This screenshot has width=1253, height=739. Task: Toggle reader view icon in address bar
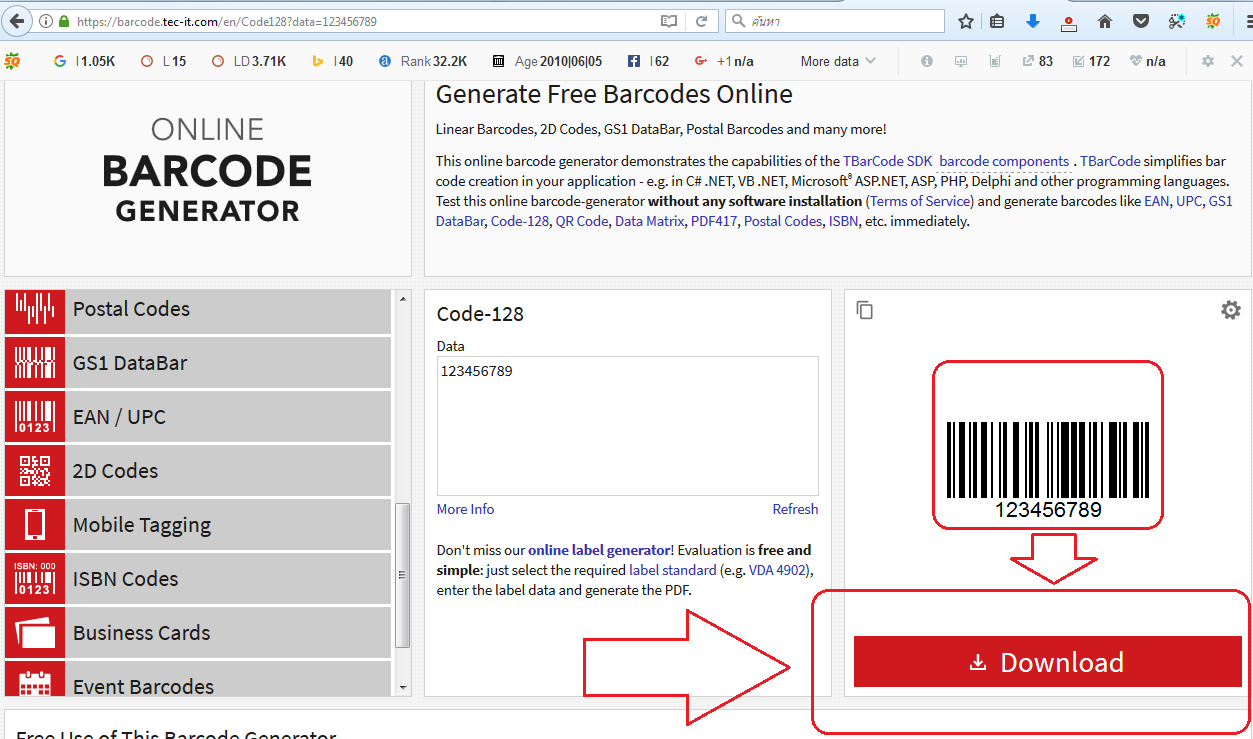tap(669, 21)
